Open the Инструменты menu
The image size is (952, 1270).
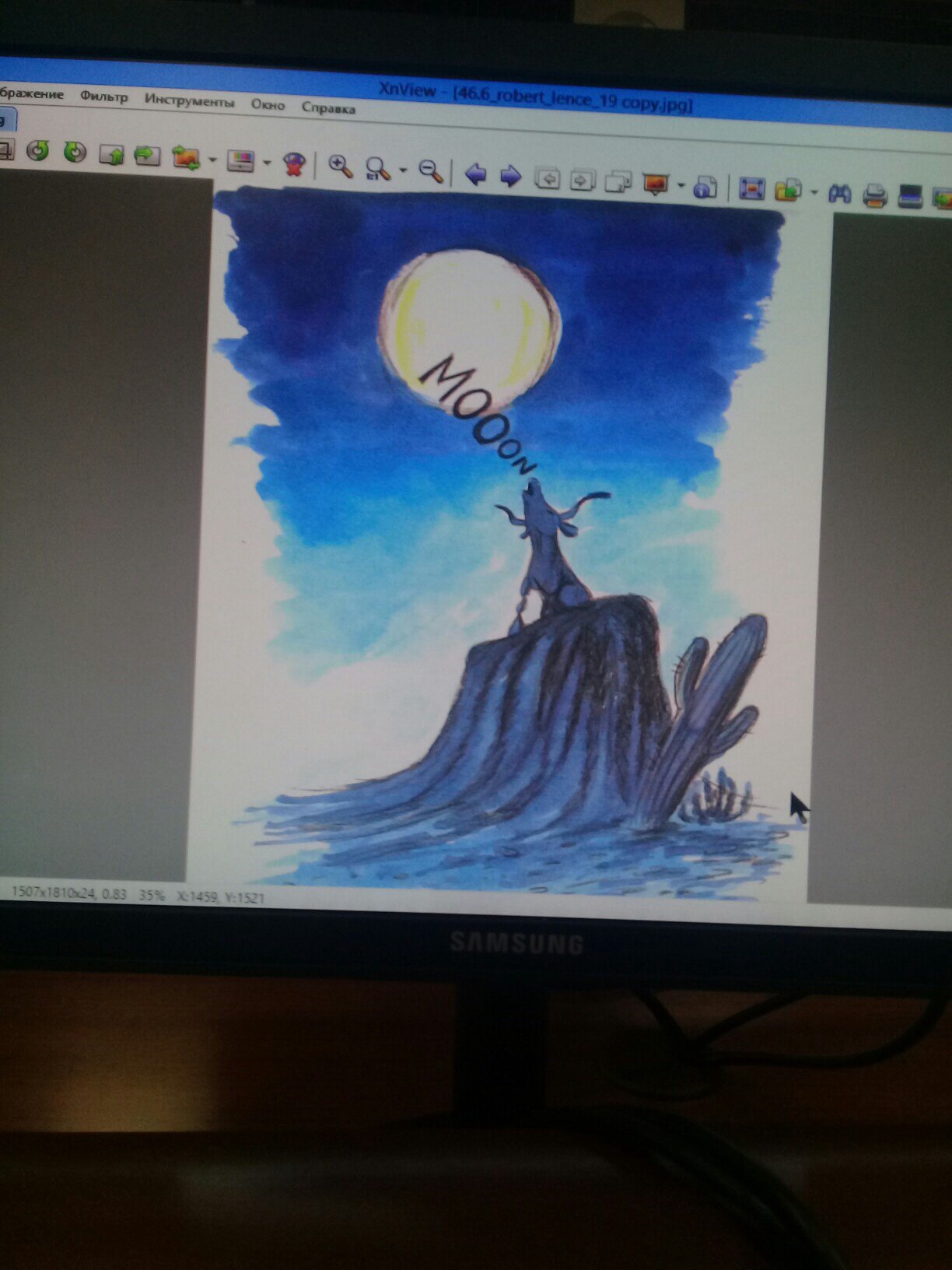pos(189,101)
